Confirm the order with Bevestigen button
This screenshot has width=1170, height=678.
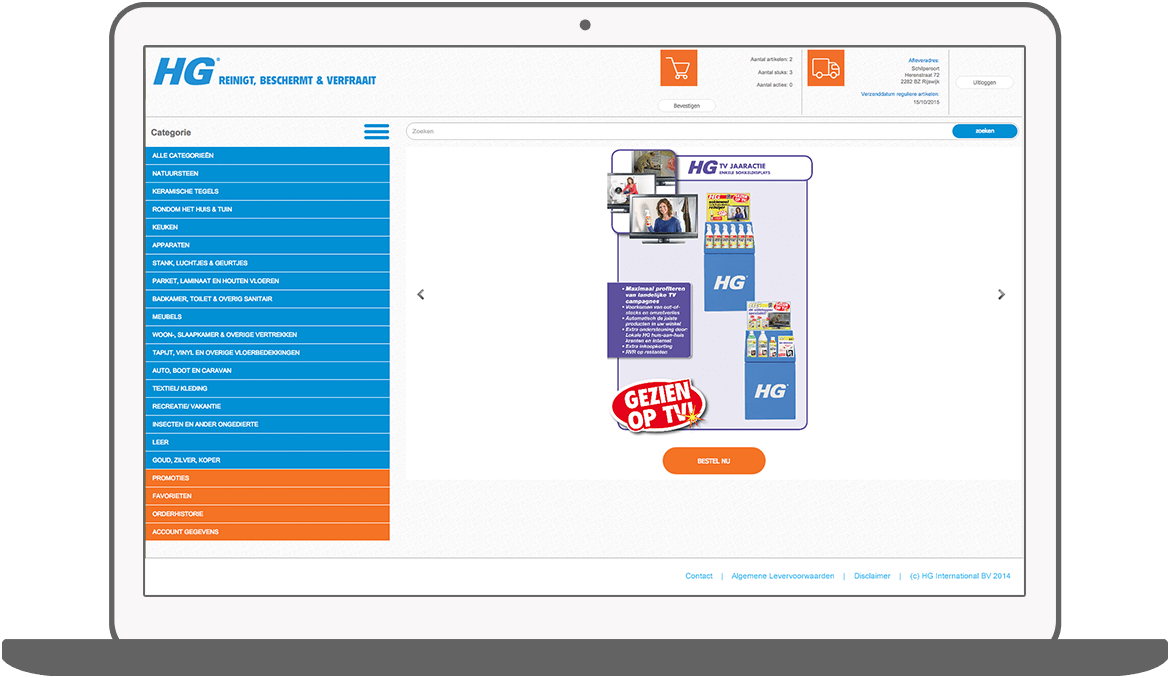click(686, 106)
